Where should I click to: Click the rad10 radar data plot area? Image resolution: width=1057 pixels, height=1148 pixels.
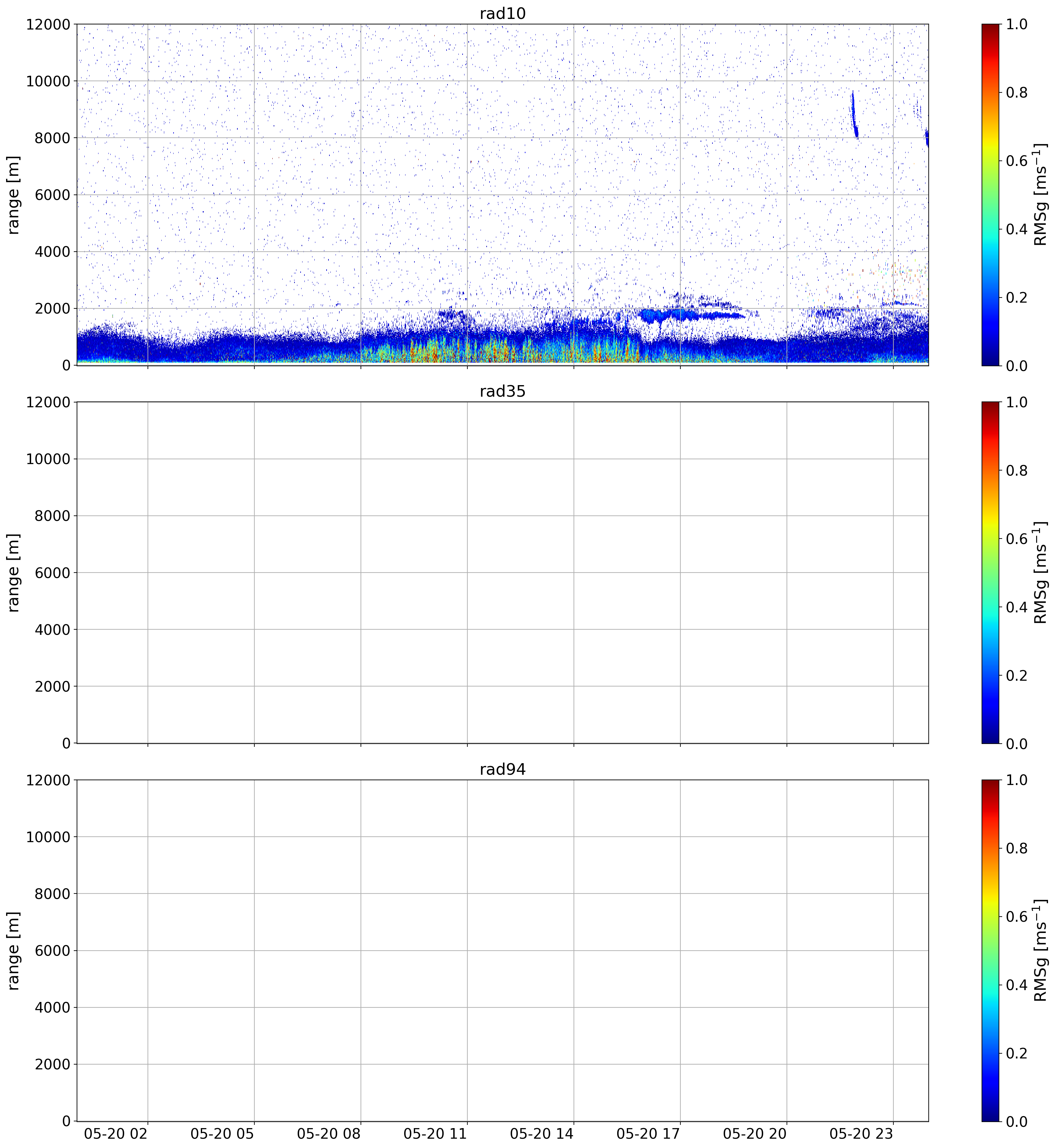click(x=502, y=194)
